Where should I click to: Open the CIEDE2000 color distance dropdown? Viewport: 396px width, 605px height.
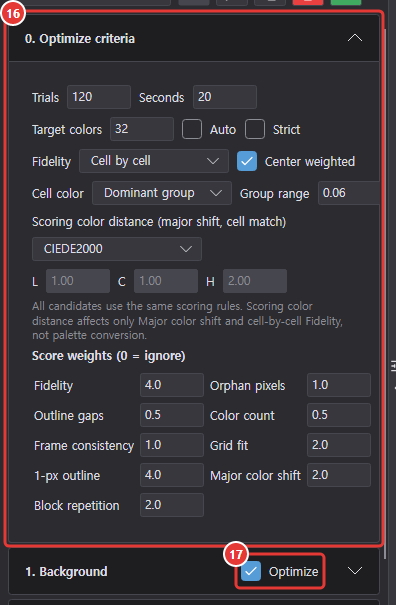click(x=117, y=249)
